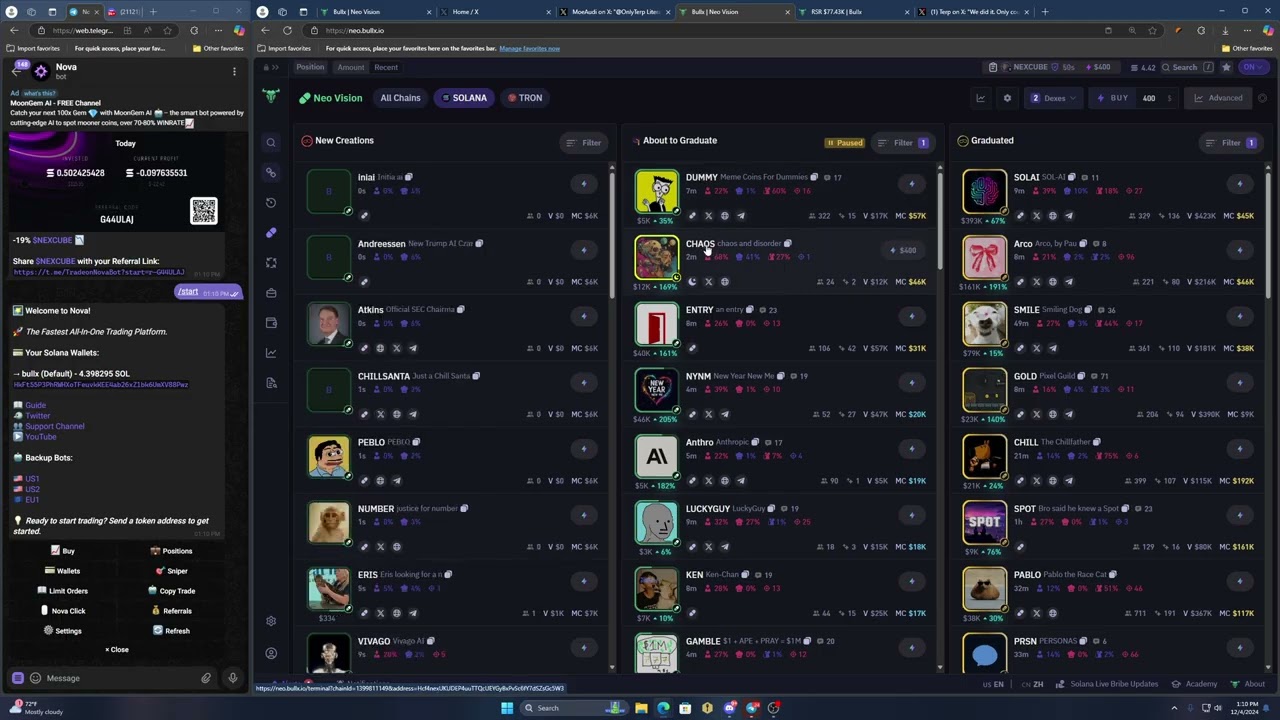The width and height of the screenshot is (1280, 720).
Task: Open the Windows Start button
Action: tap(507, 708)
